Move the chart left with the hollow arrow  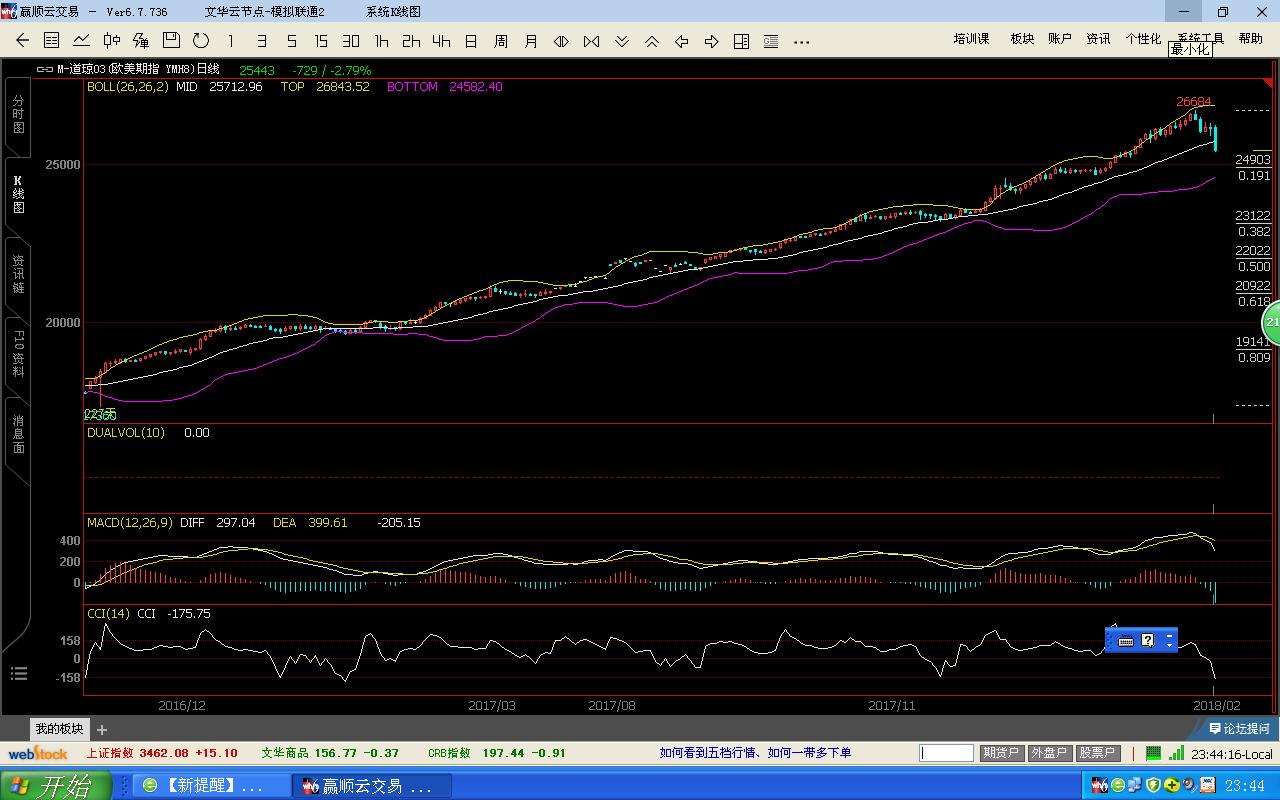681,41
